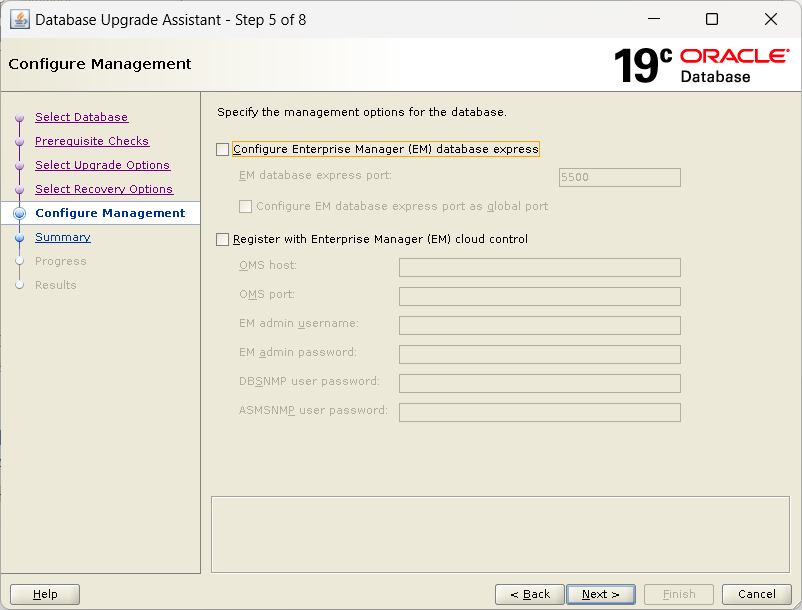The height and width of the screenshot is (610, 802).
Task: Maximize the Database Upgrade Assistant window
Action: (711, 19)
